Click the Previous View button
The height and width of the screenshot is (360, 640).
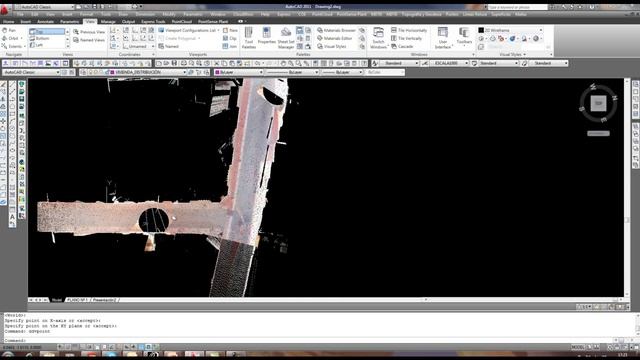(89, 32)
